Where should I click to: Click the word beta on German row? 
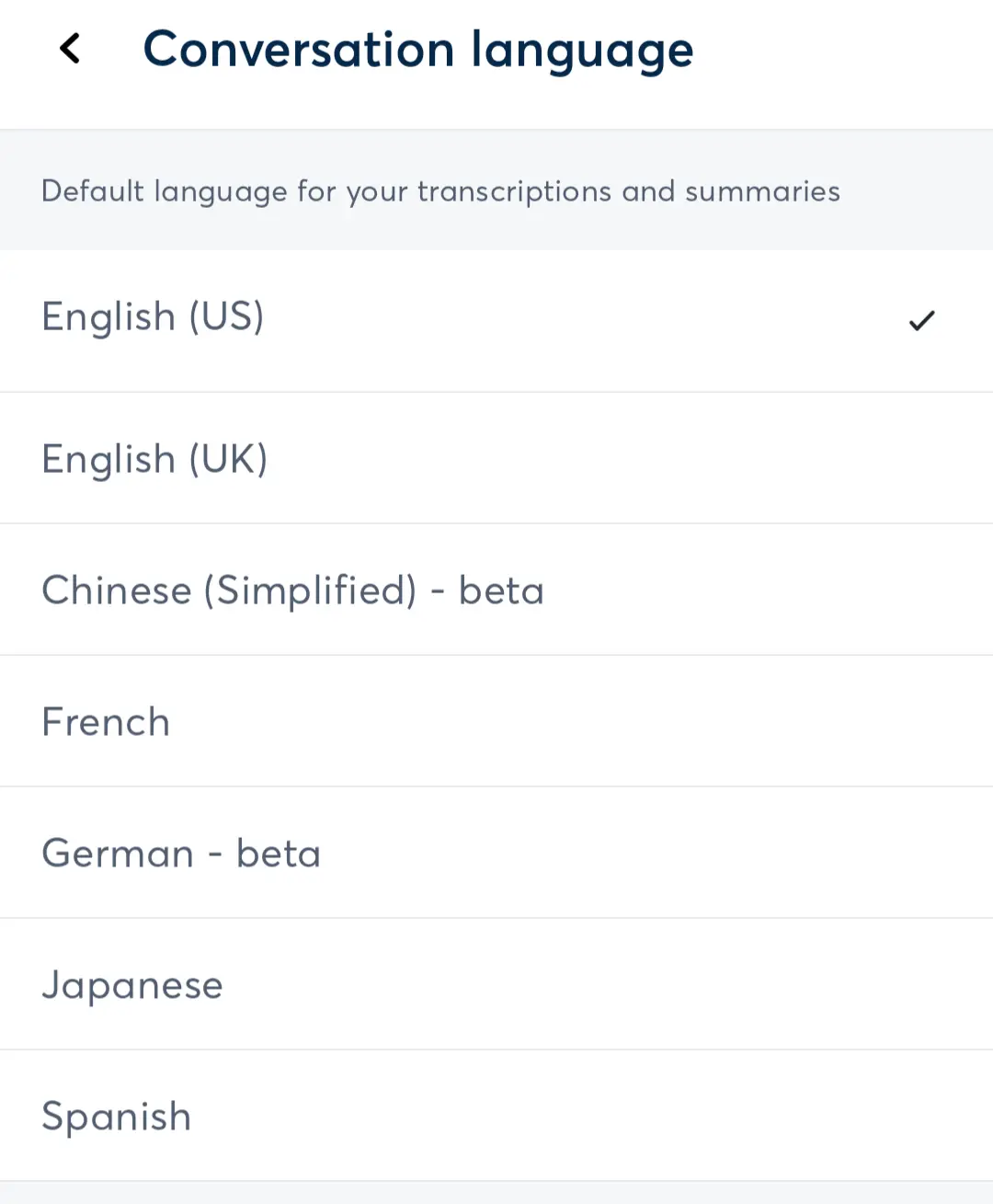click(x=279, y=854)
